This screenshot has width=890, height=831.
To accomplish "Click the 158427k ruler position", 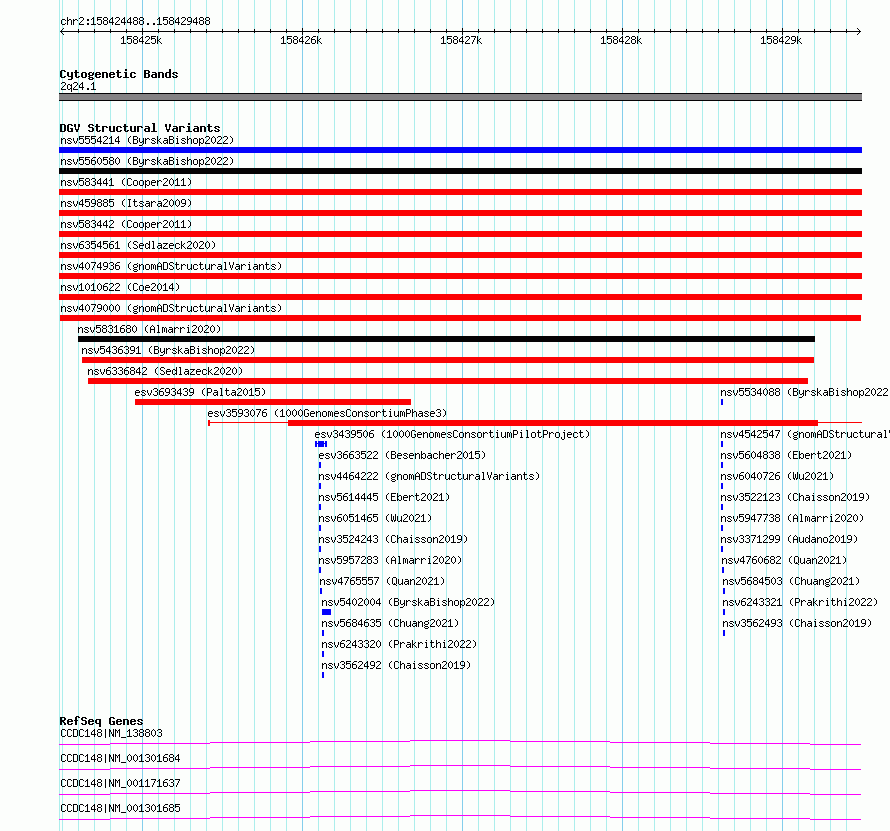I will click(461, 40).
